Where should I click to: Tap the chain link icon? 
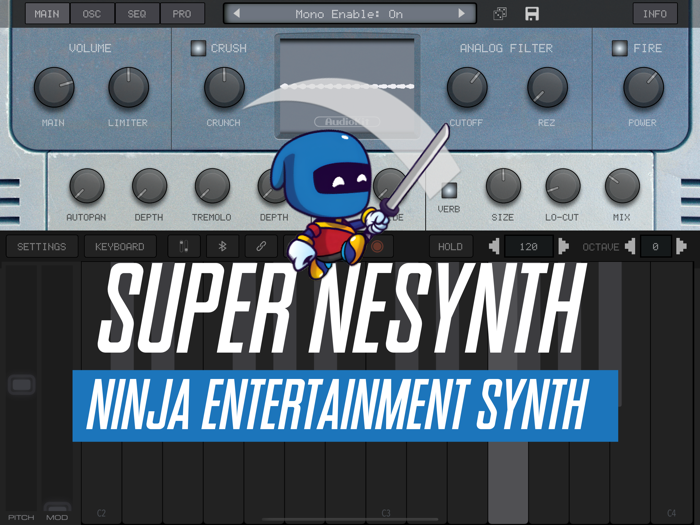click(261, 246)
